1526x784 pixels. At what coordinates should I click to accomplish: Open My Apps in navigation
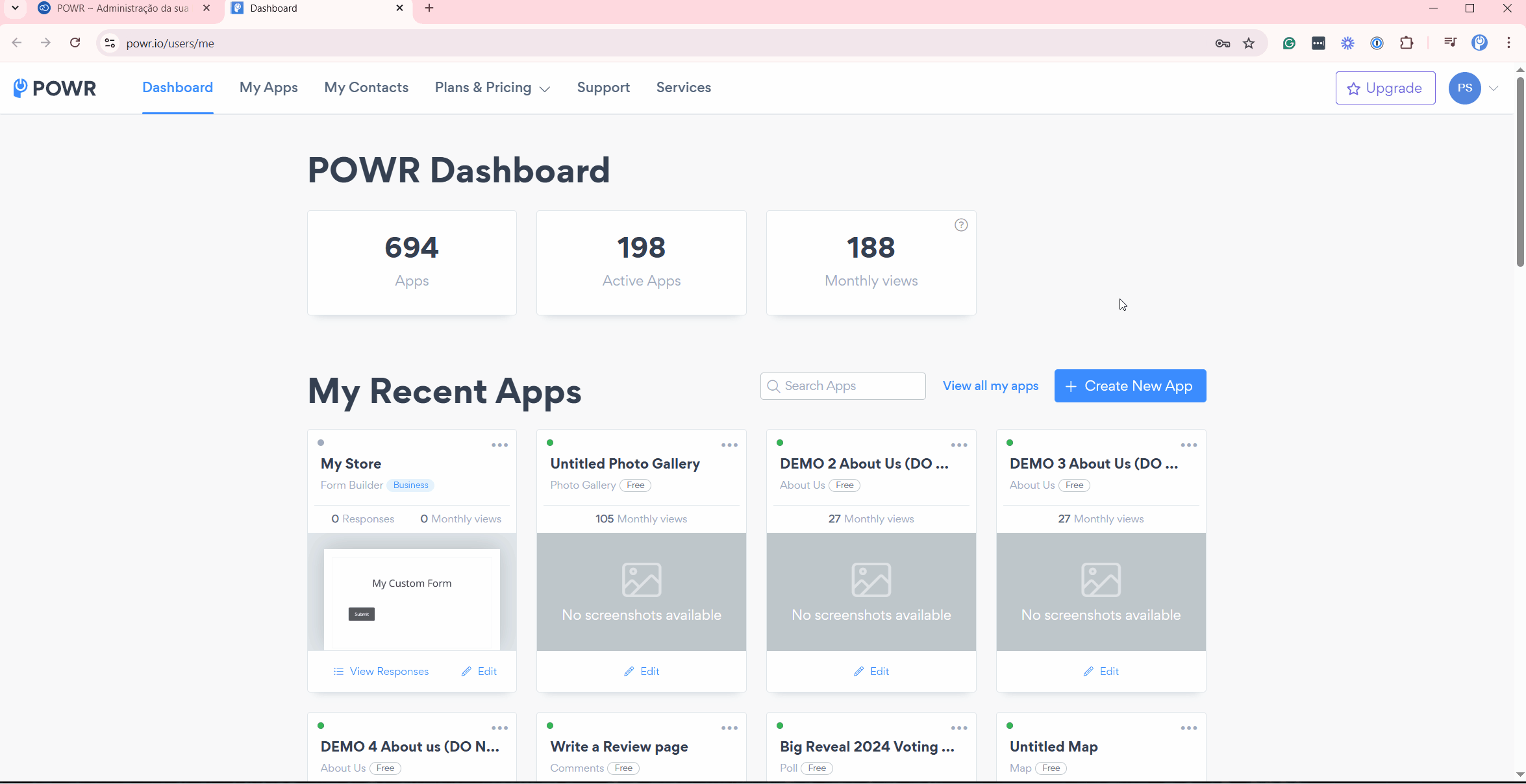click(268, 88)
